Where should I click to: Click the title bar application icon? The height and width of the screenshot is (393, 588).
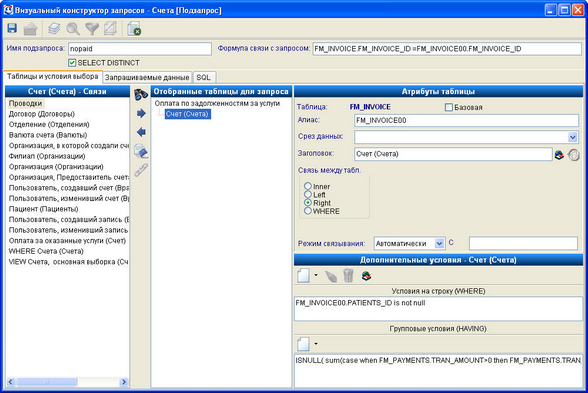tap(8, 9)
